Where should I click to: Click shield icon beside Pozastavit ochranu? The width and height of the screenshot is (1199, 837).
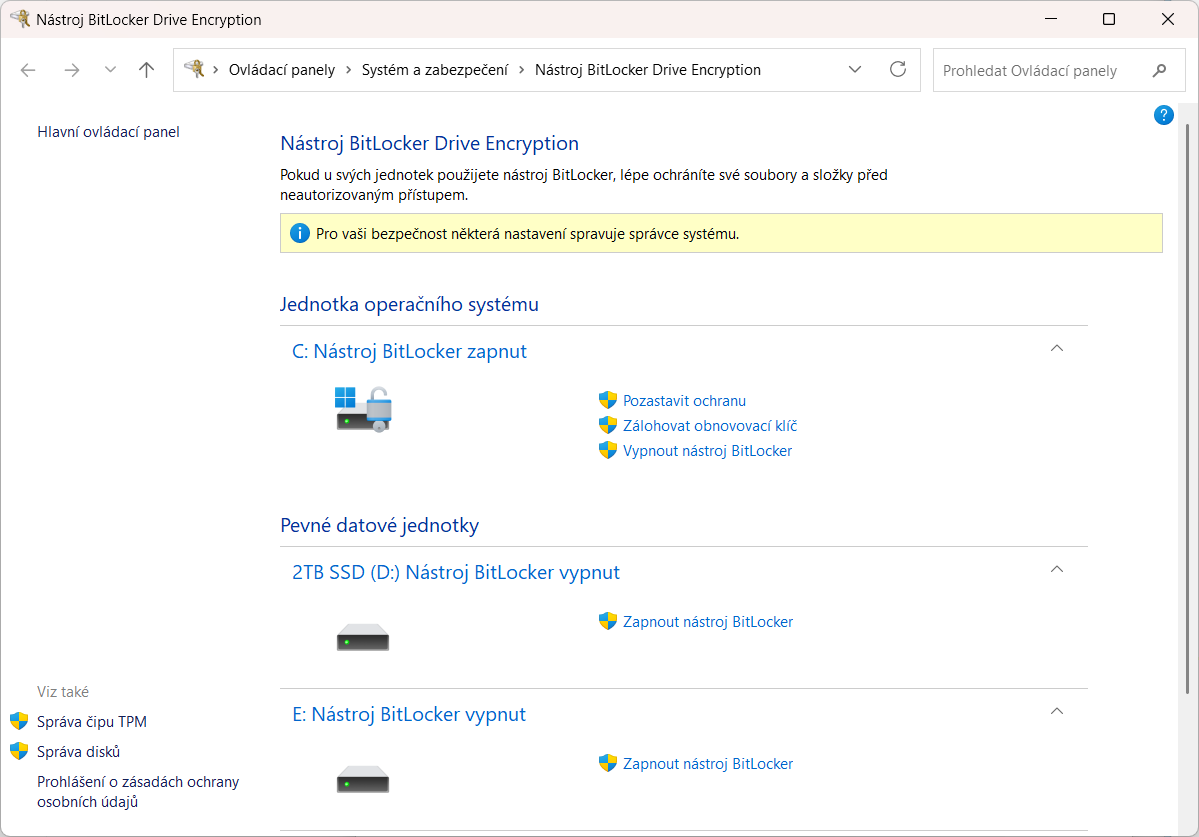click(x=608, y=400)
